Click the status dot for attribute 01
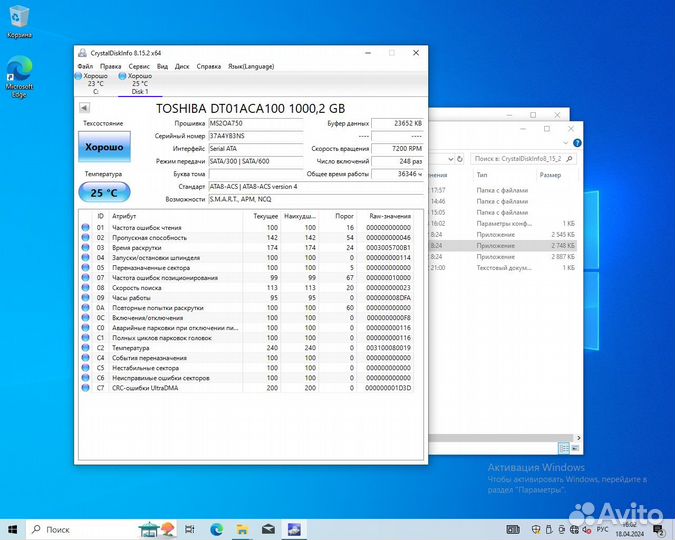This screenshot has height=540, width=675. coord(85,227)
